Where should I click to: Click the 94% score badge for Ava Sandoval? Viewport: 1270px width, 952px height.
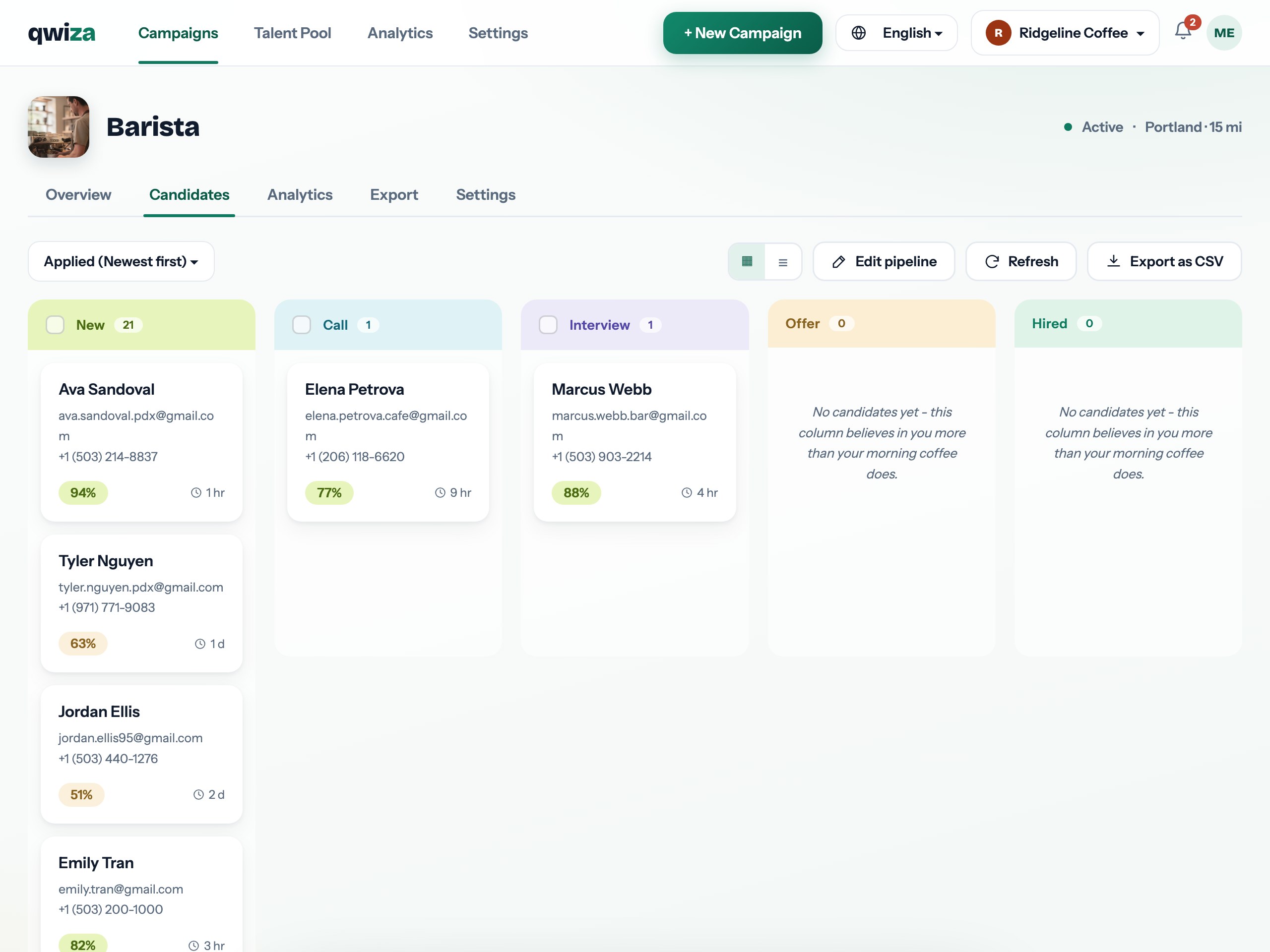point(83,493)
